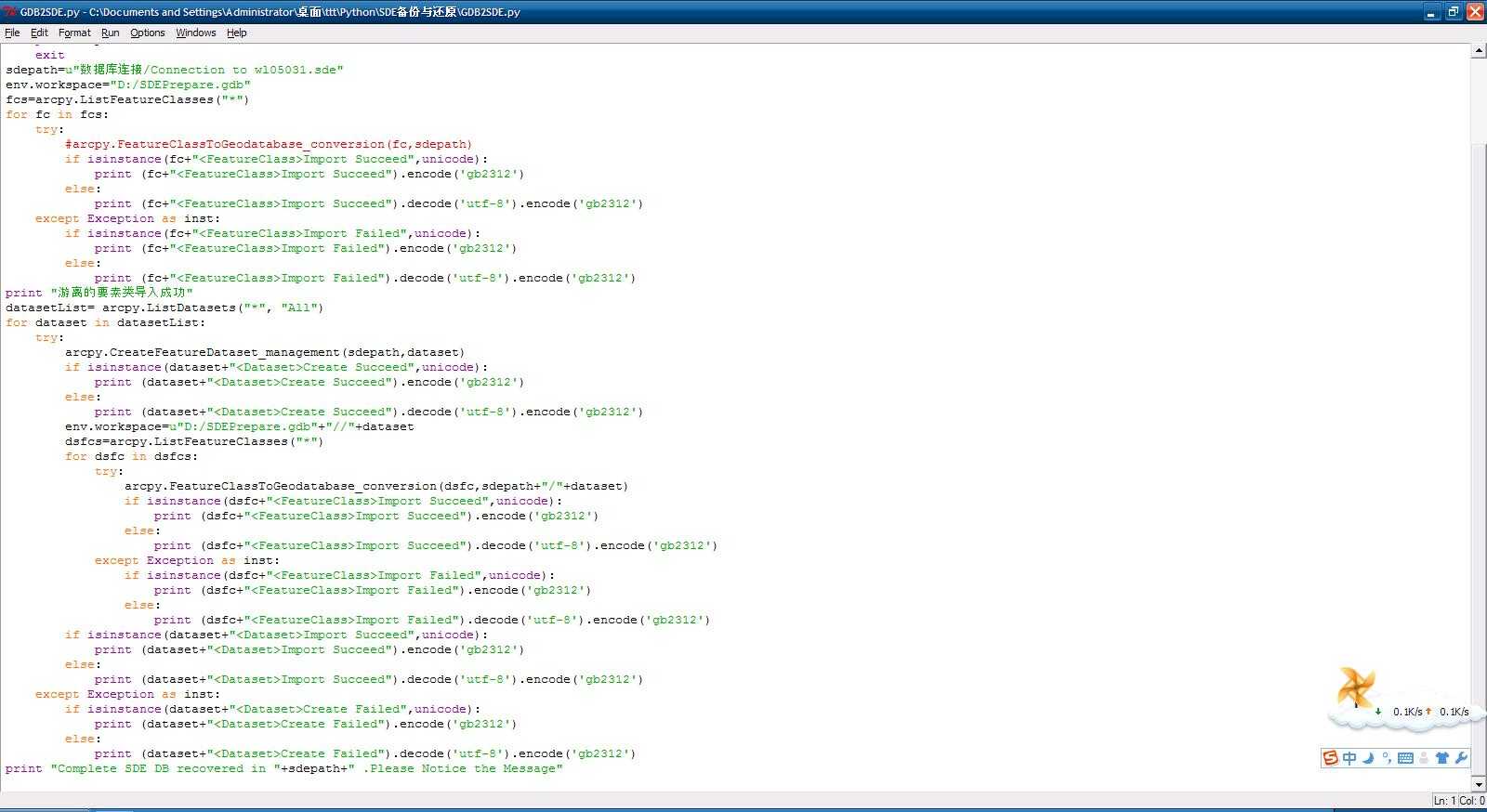
Task: Close the GDB2SDE.py editor window
Action: 1475,11
